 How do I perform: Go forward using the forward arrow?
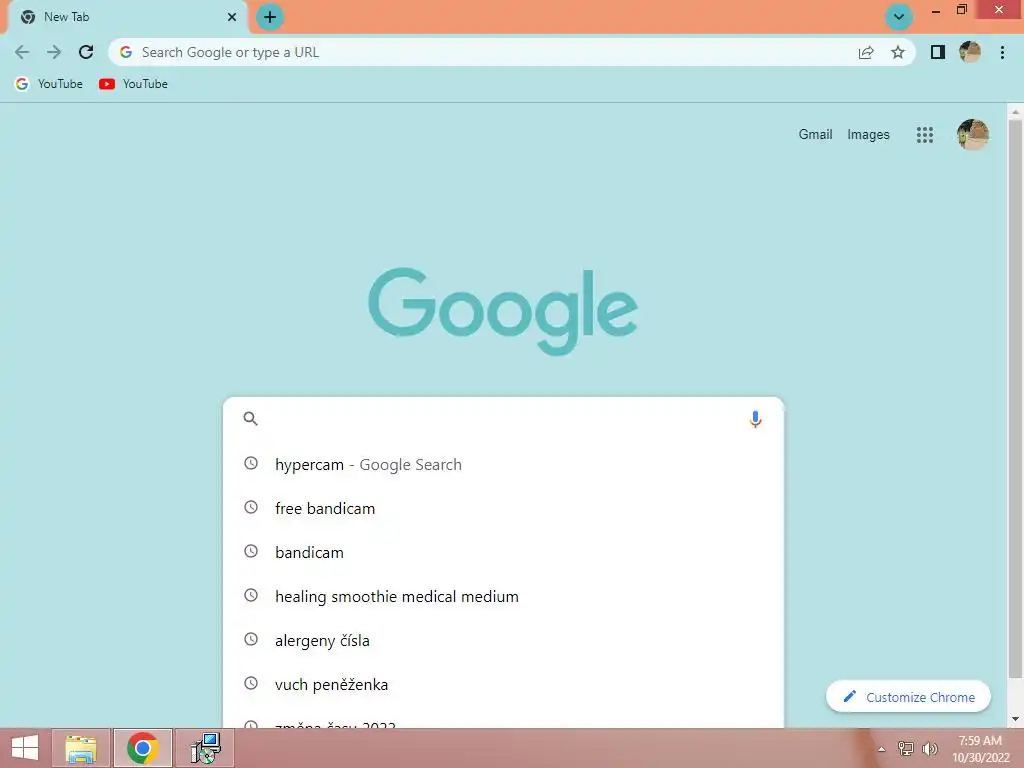tap(54, 52)
